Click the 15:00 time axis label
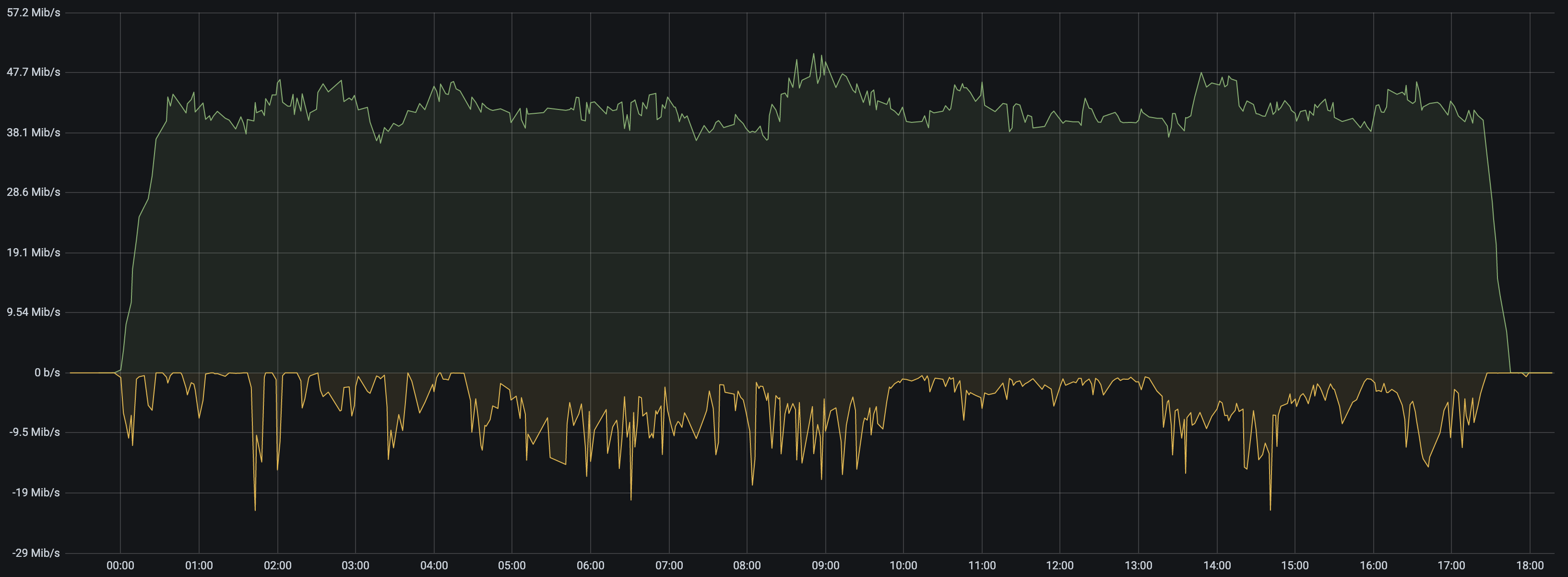This screenshot has height=577, width=1568. [x=1295, y=565]
